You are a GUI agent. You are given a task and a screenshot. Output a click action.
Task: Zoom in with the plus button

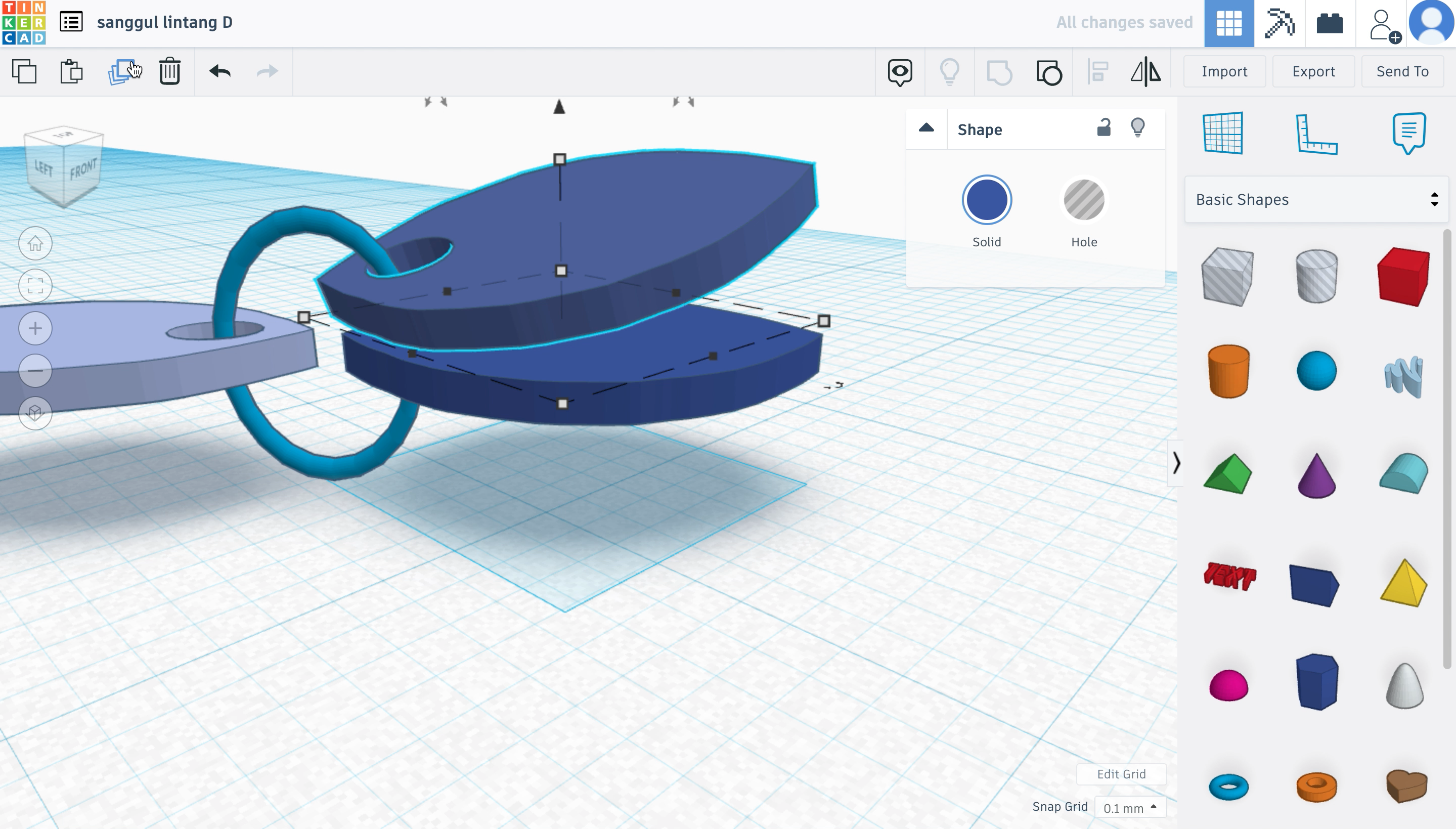[35, 329]
